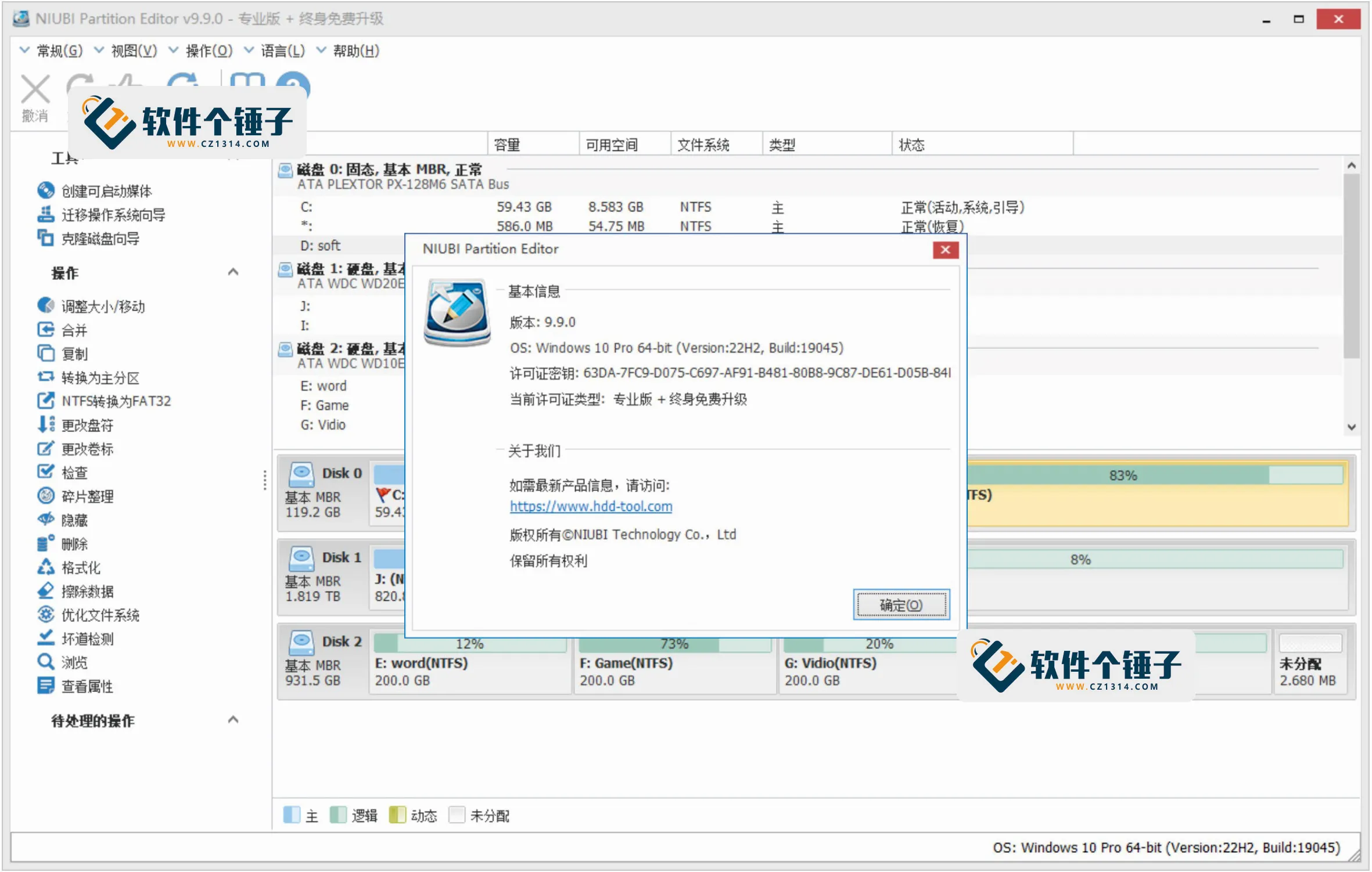Choose 优化文件系统 operation
The width and height of the screenshot is (1372, 872).
pos(88,615)
